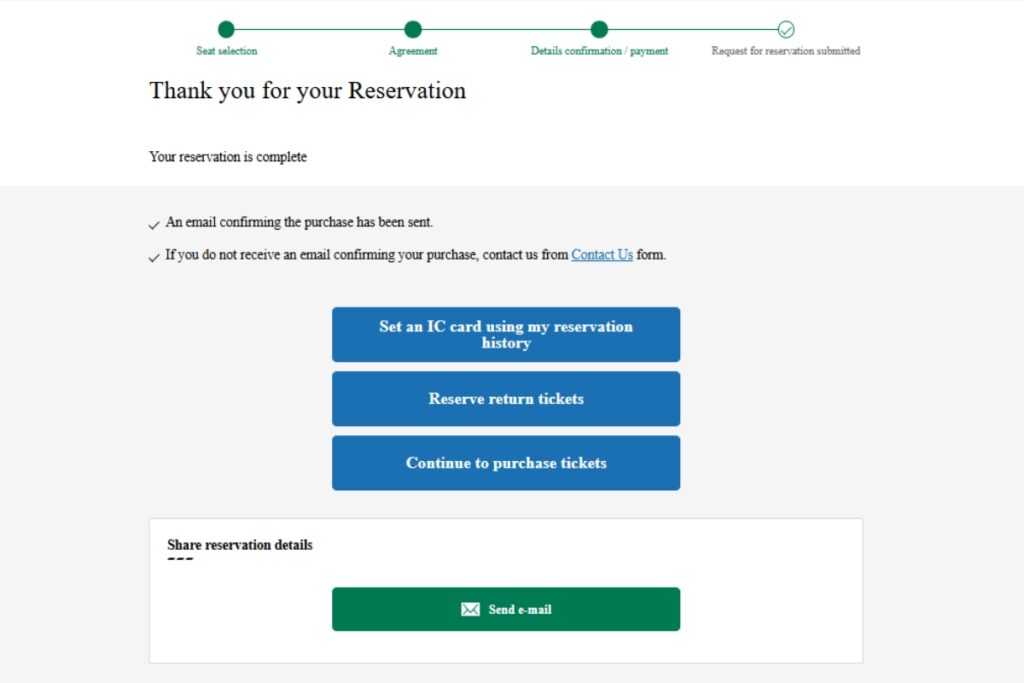The height and width of the screenshot is (683, 1024).
Task: Select the Seat selection step label
Action: [x=227, y=50]
